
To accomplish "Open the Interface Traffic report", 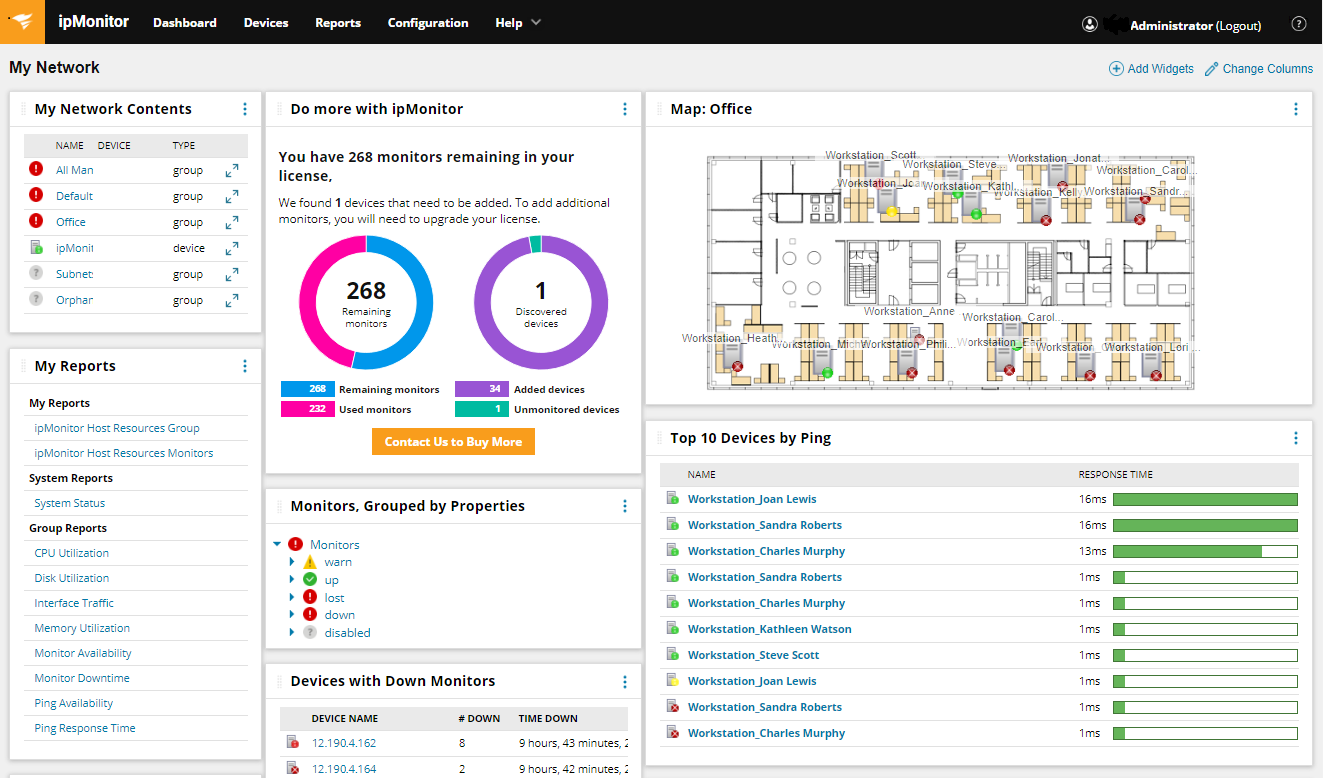I will [x=74, y=603].
